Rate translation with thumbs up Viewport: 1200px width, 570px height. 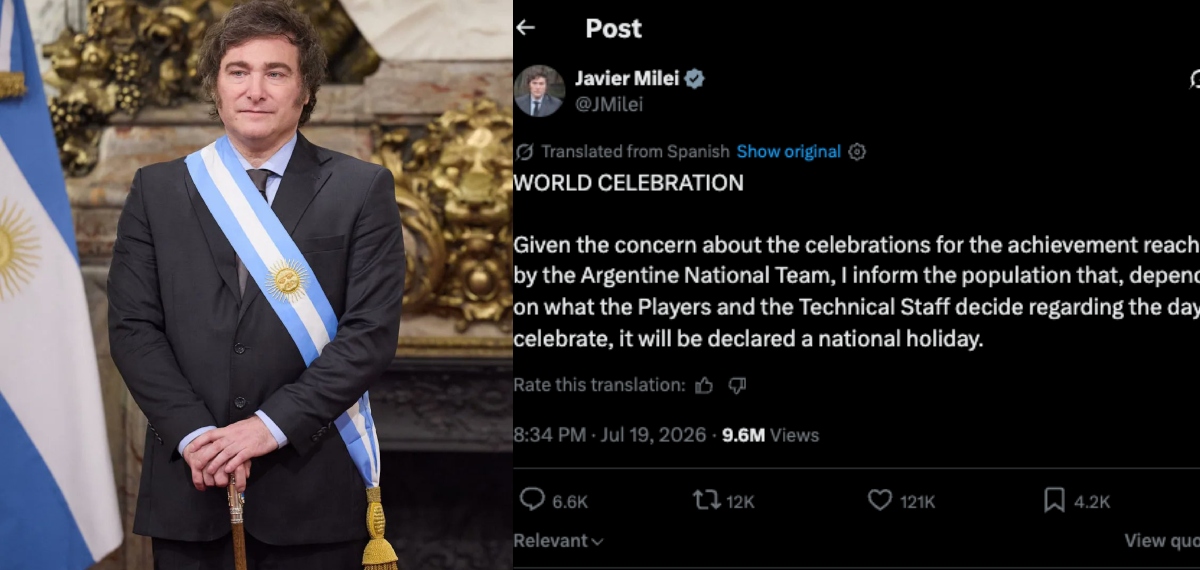click(704, 385)
